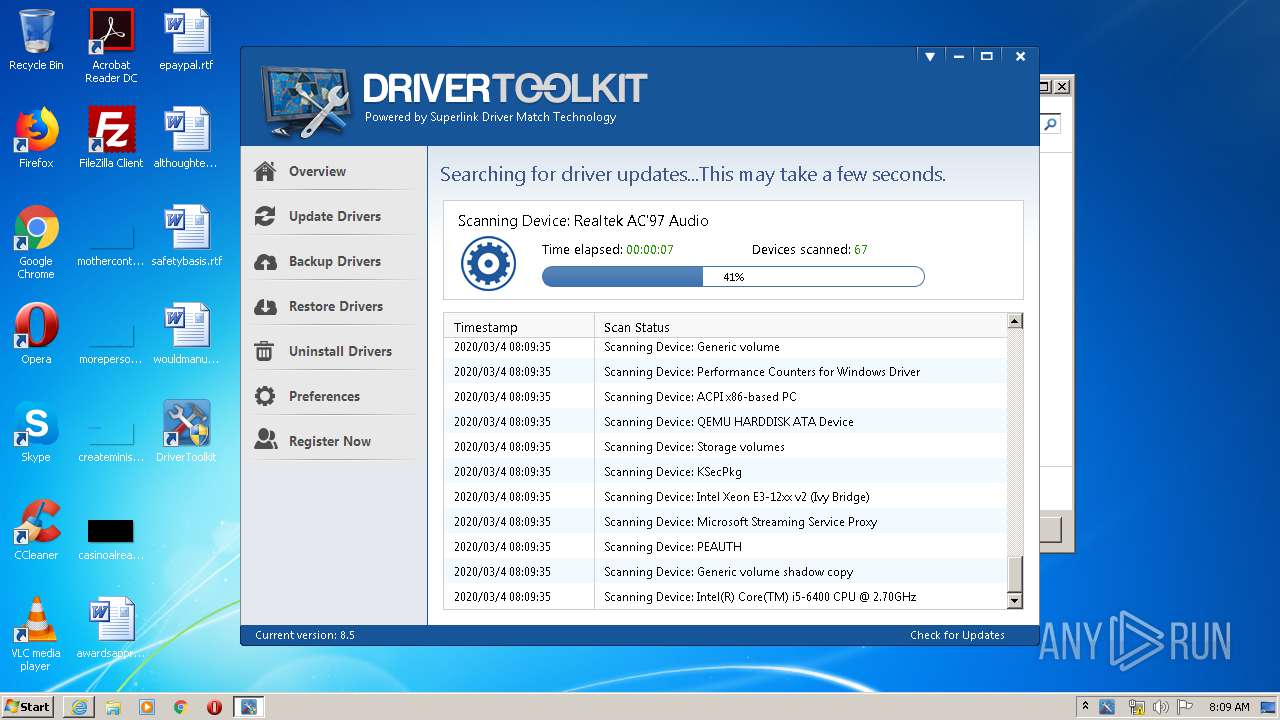Click scan log scrollbar down arrow
The width and height of the screenshot is (1280, 720).
(x=1015, y=600)
